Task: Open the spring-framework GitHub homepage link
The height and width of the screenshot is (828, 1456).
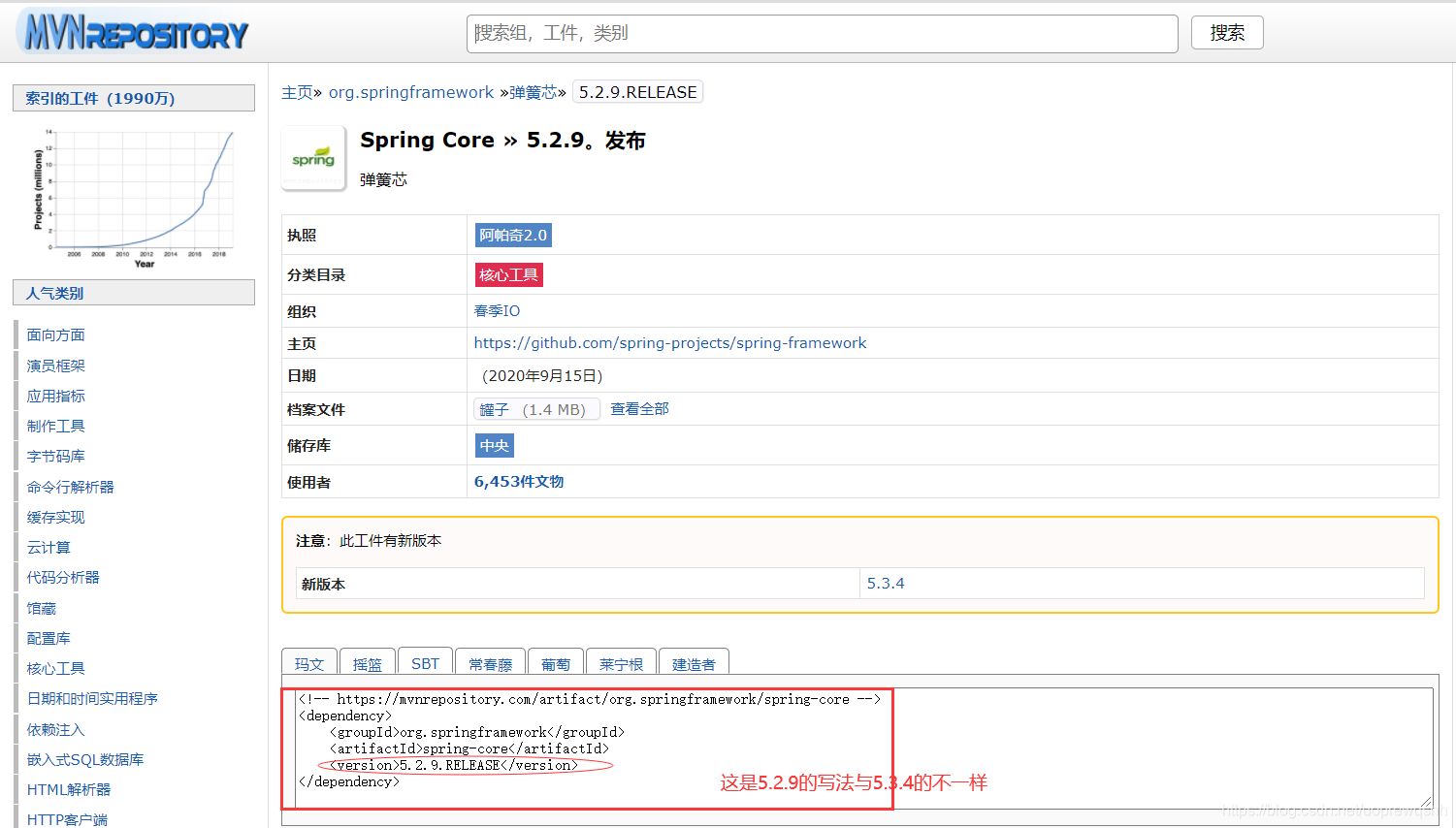Action: pos(670,343)
